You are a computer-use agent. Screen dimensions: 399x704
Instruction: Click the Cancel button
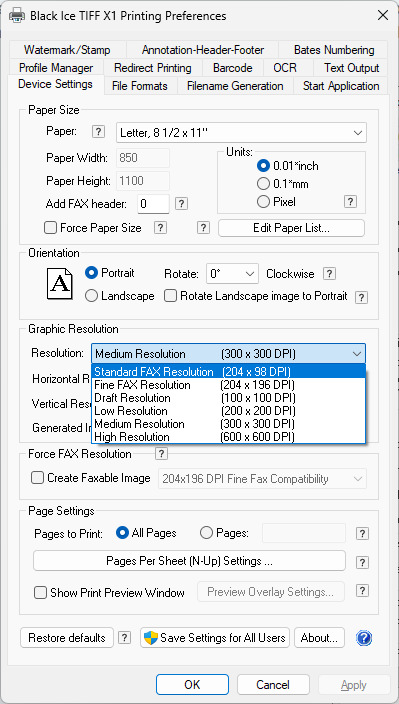(273, 684)
